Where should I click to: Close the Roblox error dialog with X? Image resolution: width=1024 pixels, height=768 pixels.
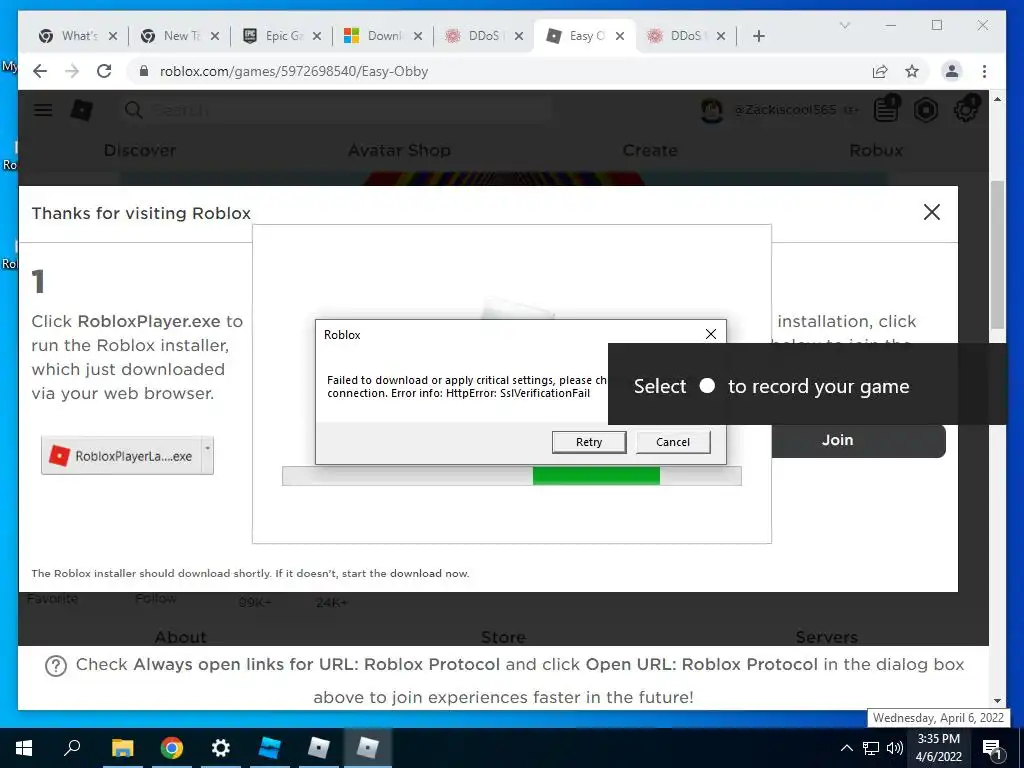tap(711, 334)
